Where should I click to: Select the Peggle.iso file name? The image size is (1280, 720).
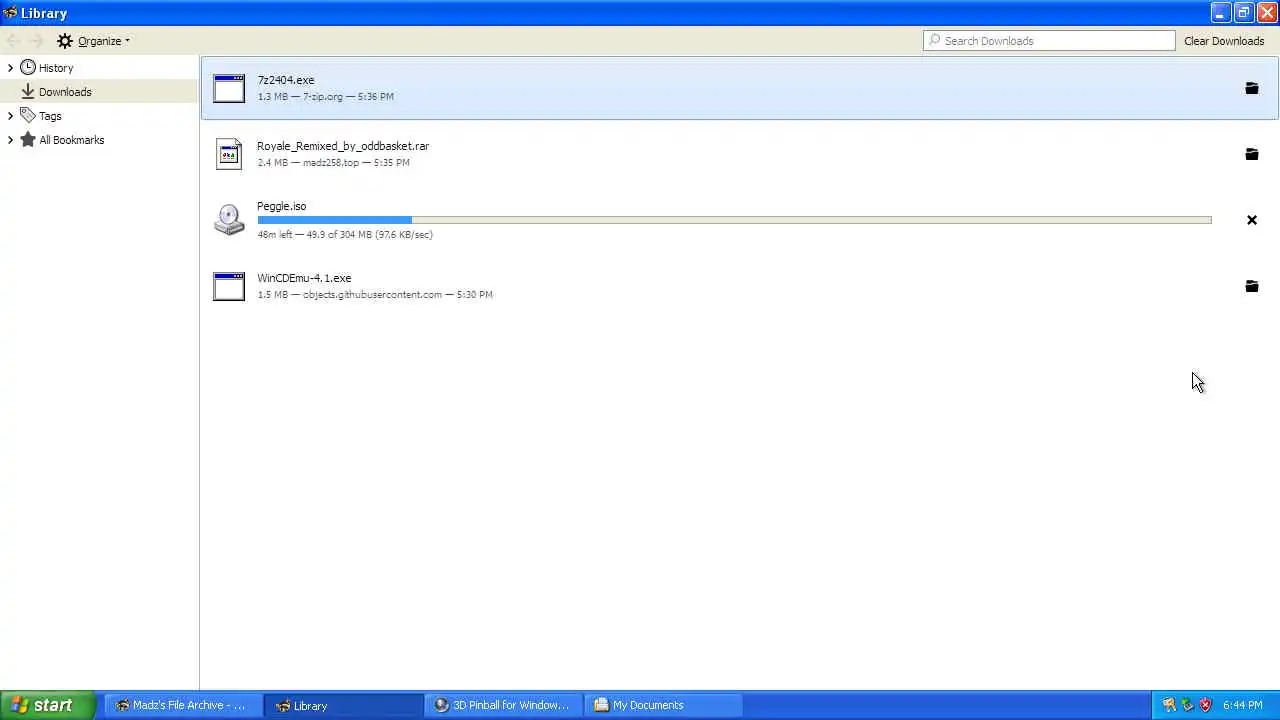281,206
